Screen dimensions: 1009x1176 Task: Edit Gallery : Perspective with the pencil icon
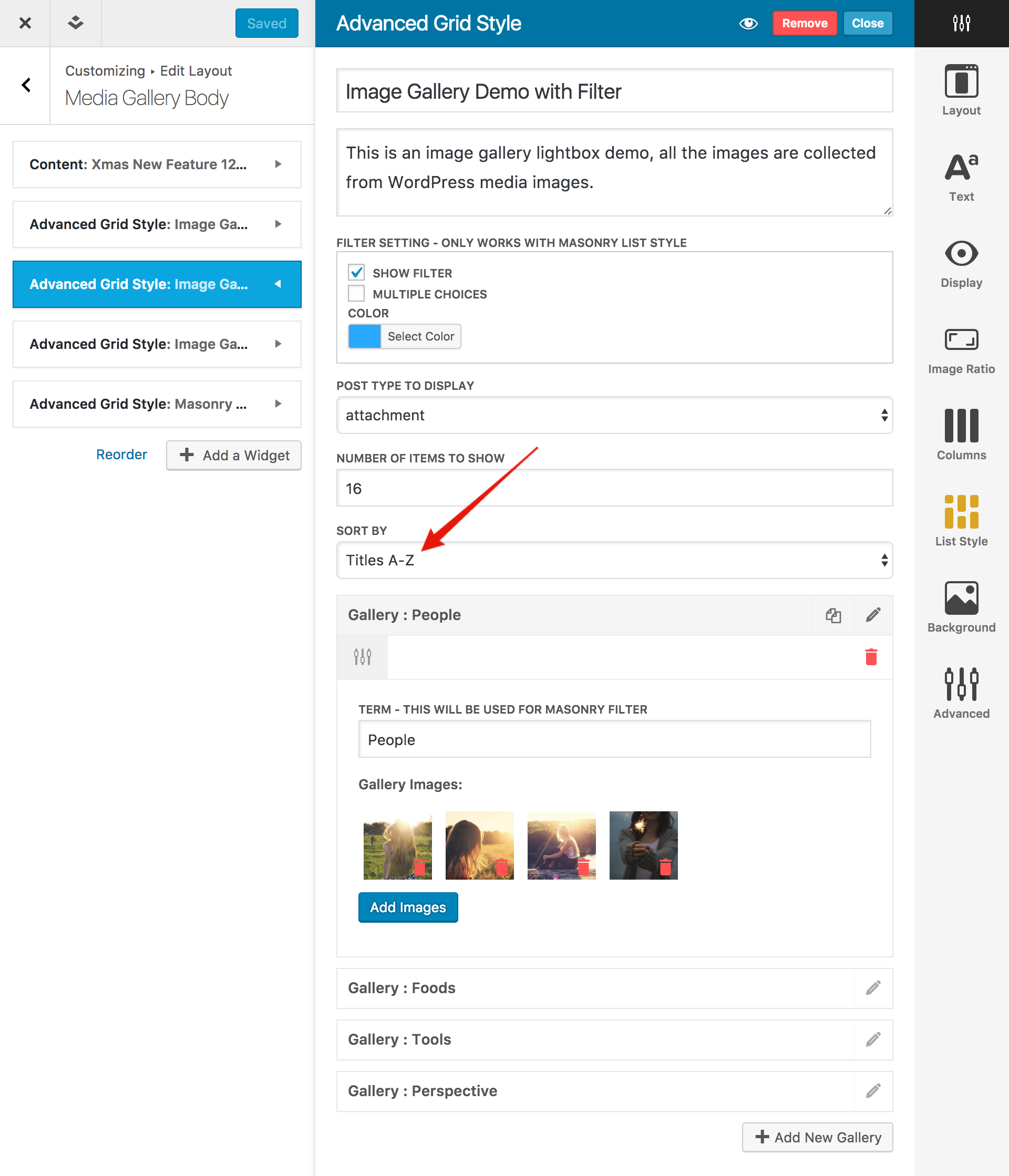(873, 1091)
